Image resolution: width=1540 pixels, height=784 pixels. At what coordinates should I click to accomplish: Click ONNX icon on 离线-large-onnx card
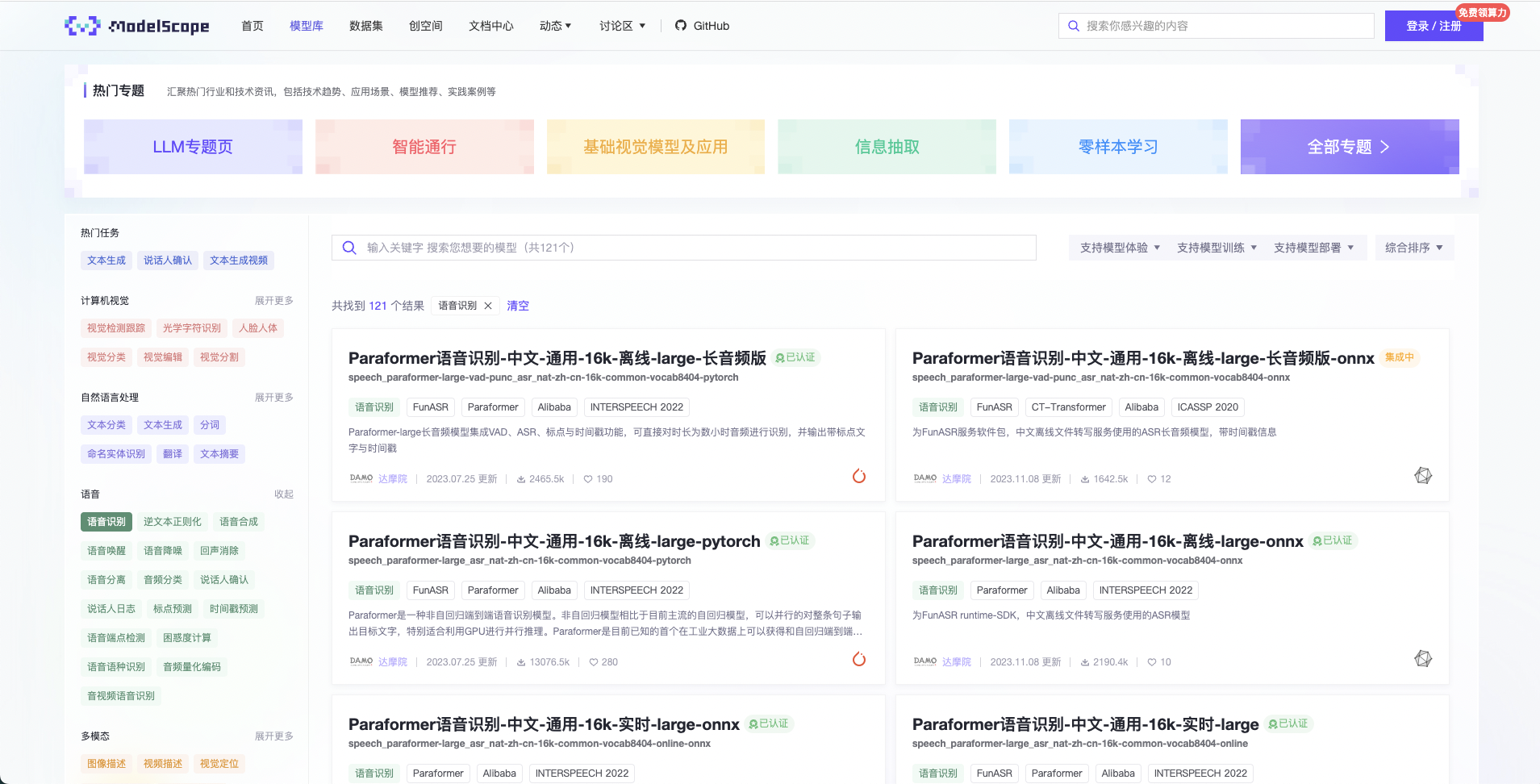pyautogui.click(x=1423, y=659)
